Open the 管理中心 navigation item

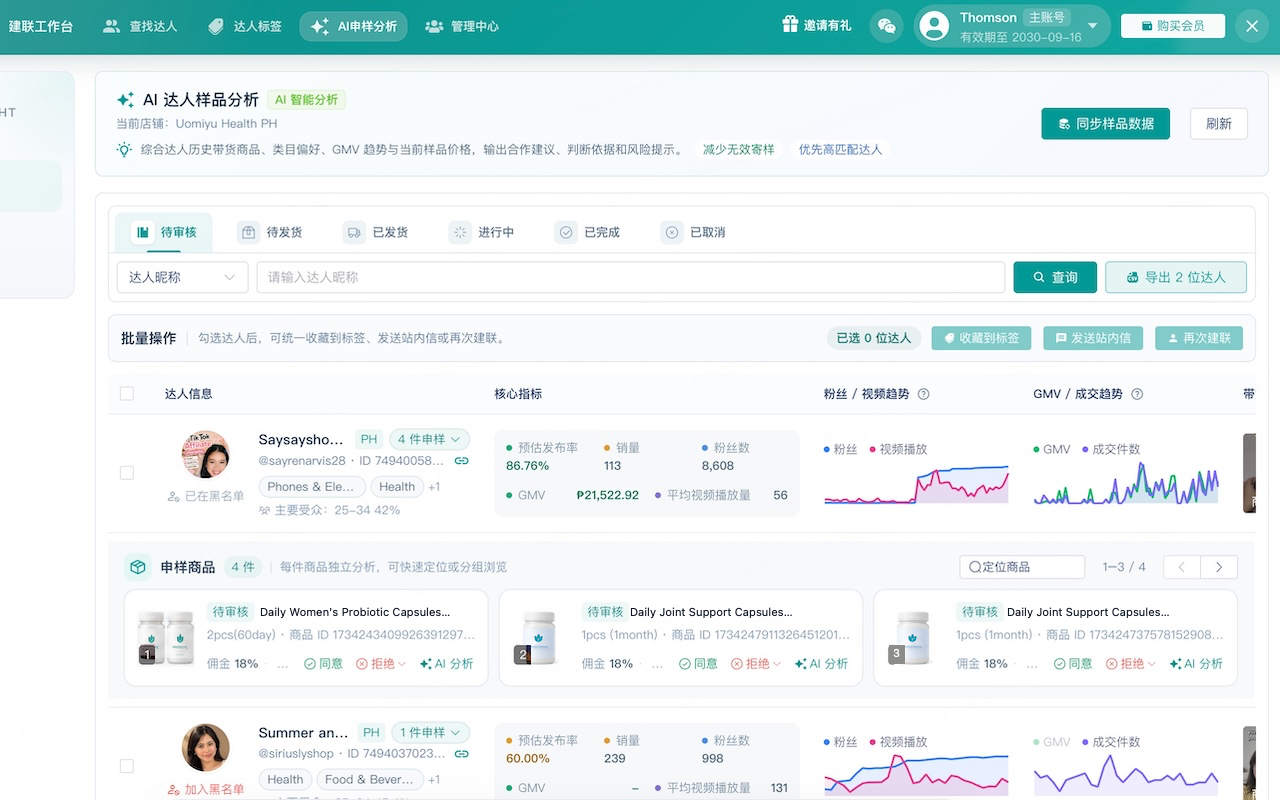tap(461, 26)
